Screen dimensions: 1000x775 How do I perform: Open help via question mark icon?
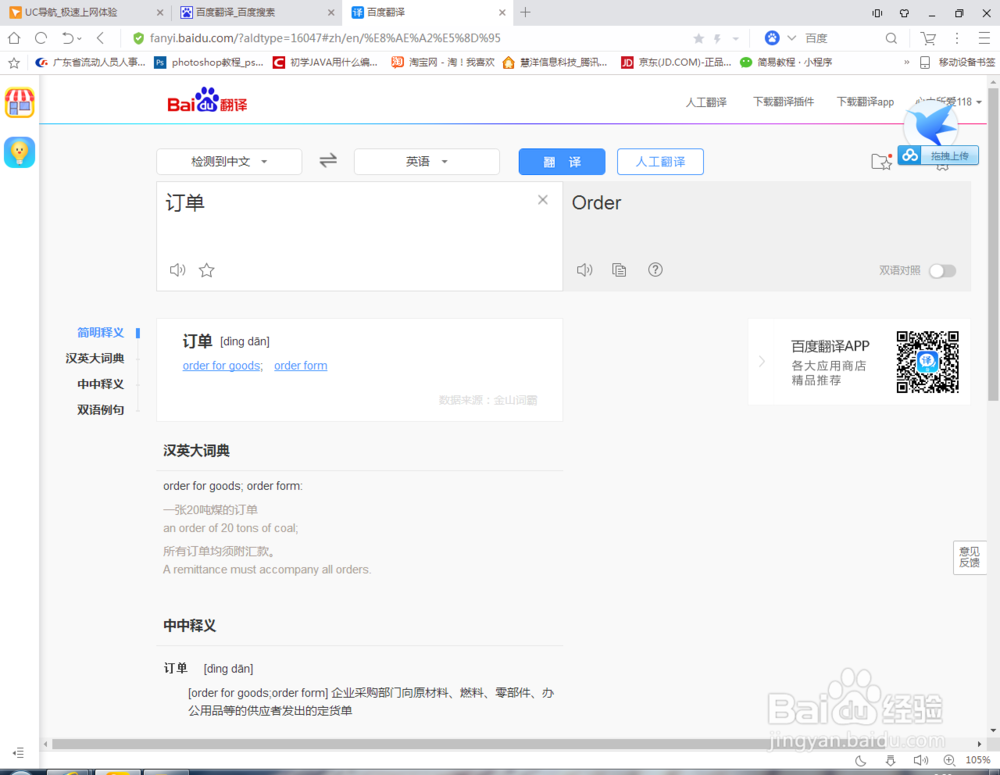[655, 269]
